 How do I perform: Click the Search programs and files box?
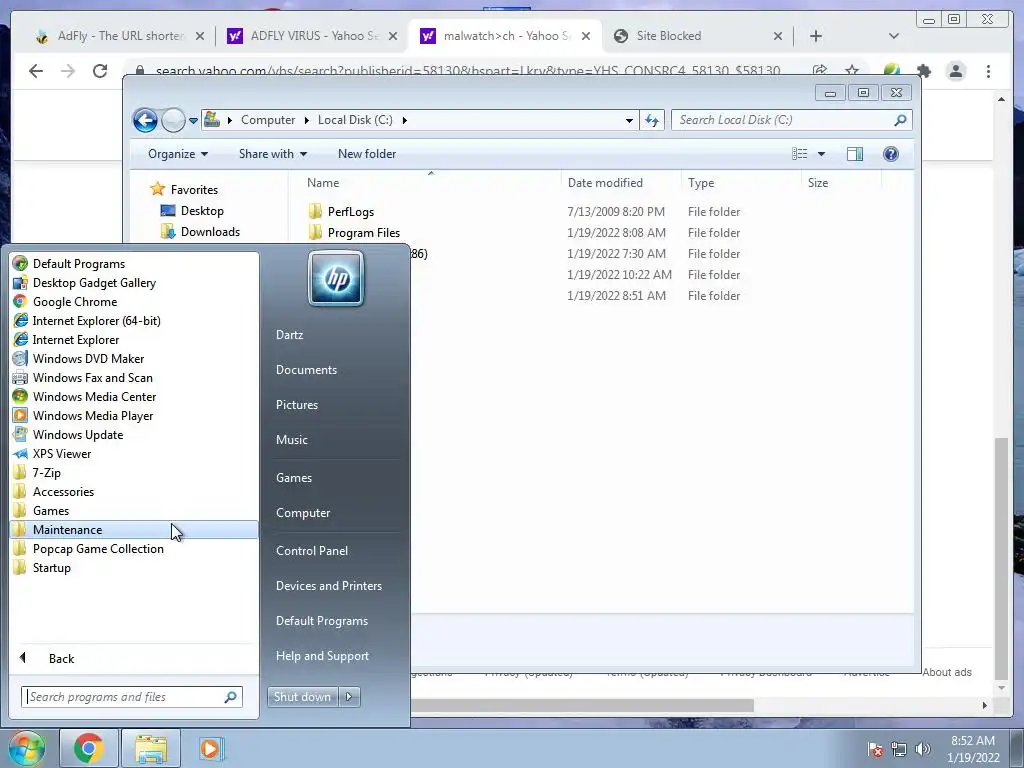[131, 697]
